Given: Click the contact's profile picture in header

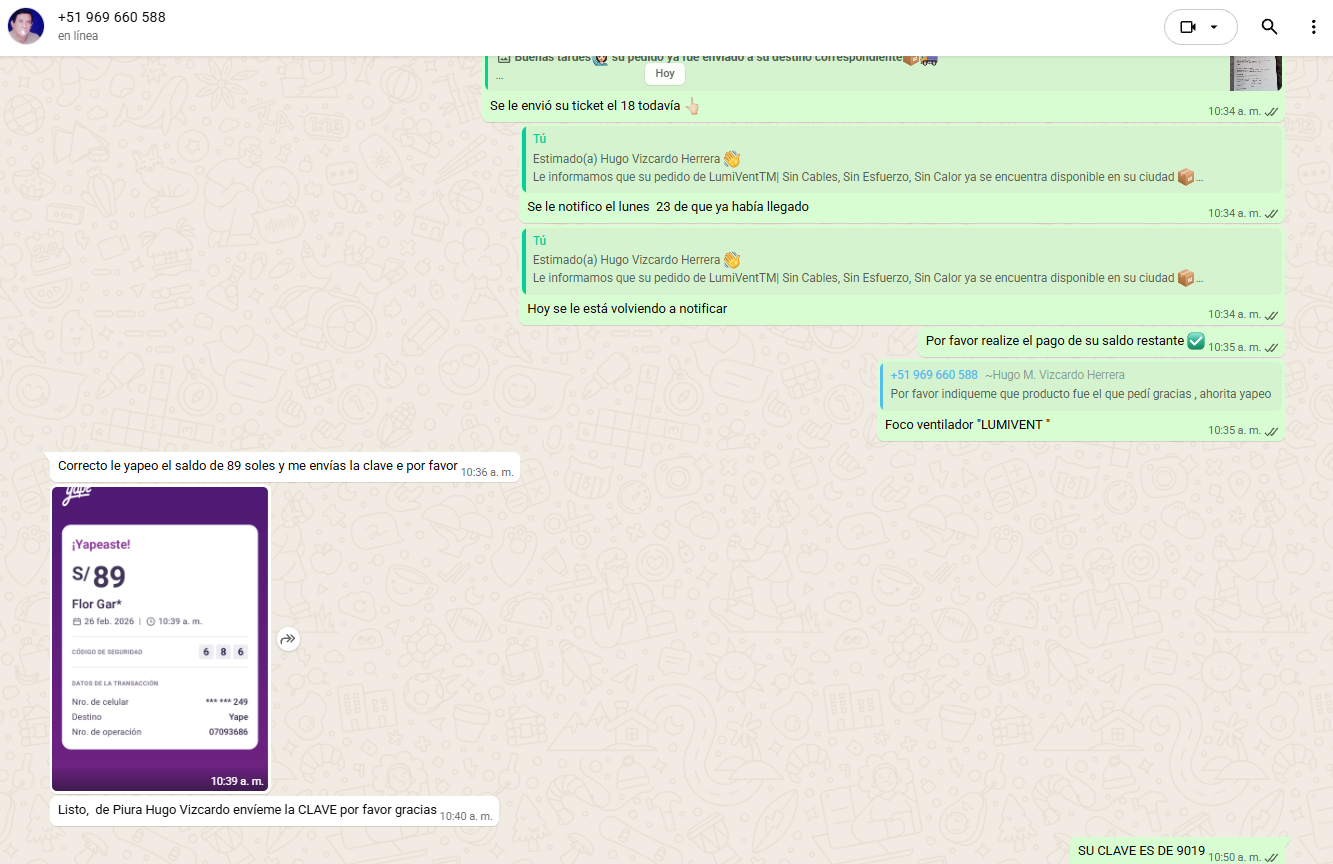Looking at the screenshot, I should pyautogui.click(x=26, y=26).
